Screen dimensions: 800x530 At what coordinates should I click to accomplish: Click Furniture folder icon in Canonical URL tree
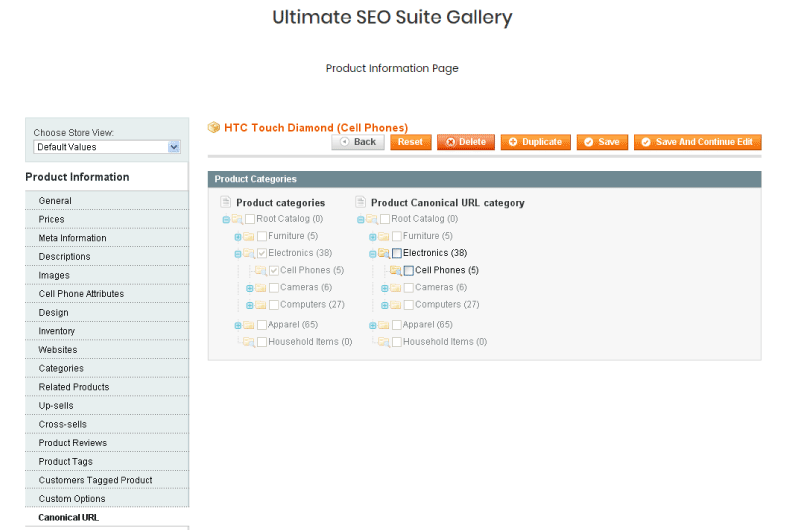click(x=383, y=236)
